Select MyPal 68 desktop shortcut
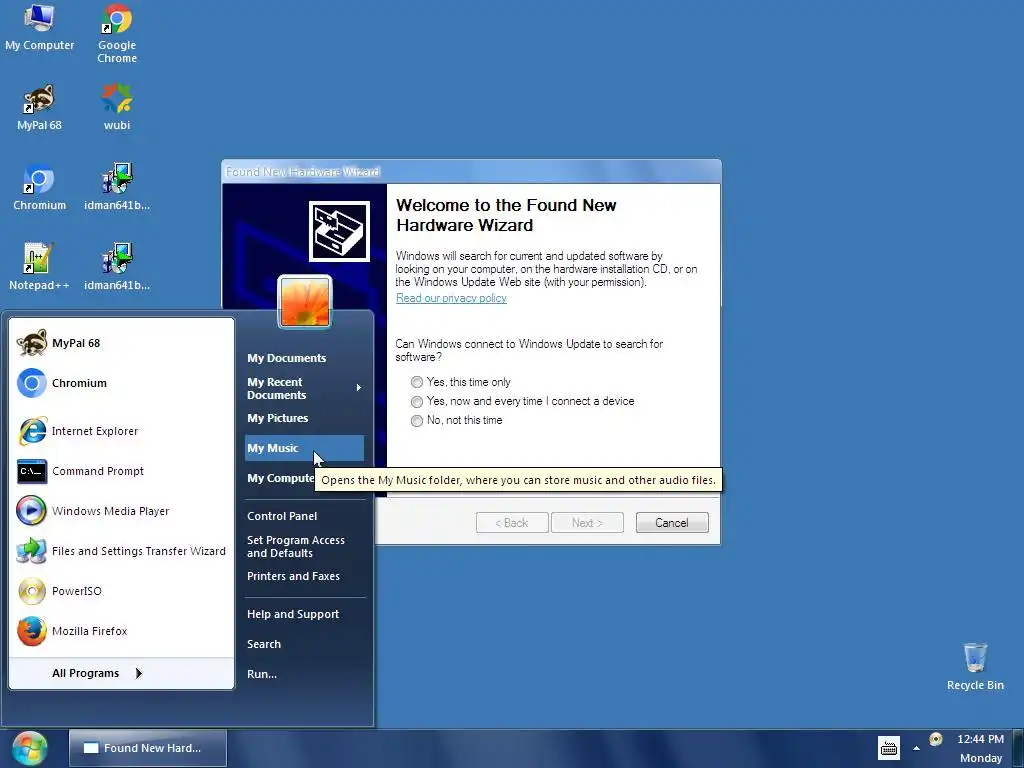 click(39, 108)
